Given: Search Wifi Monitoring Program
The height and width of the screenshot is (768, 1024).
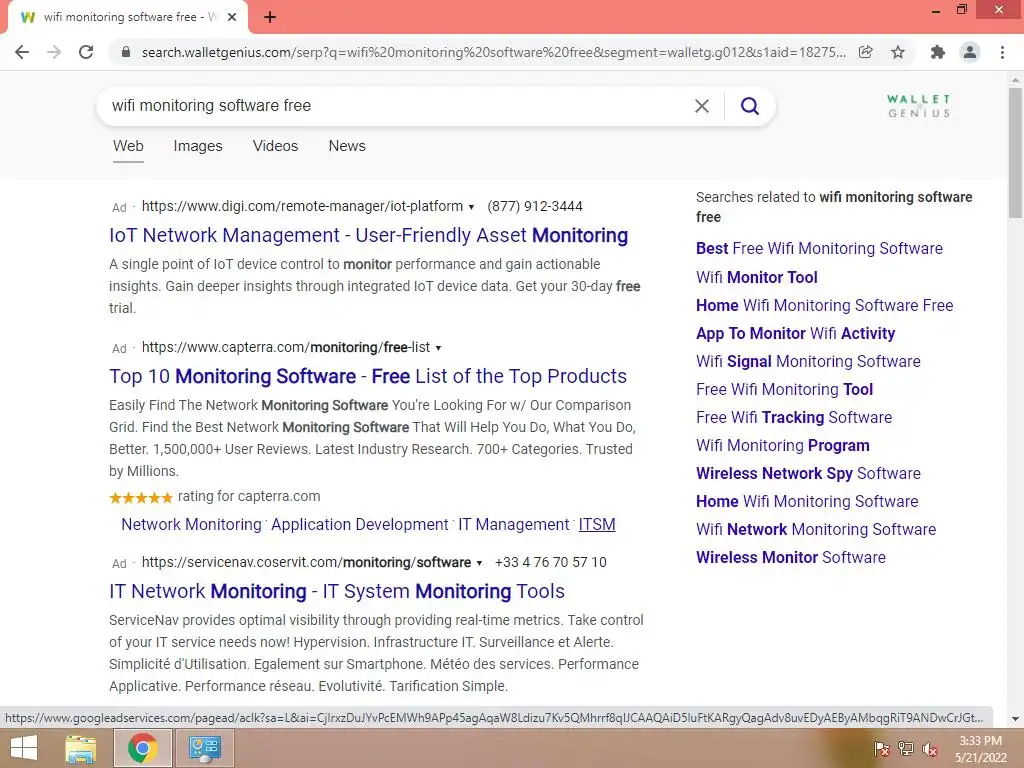Looking at the screenshot, I should coord(783,446).
